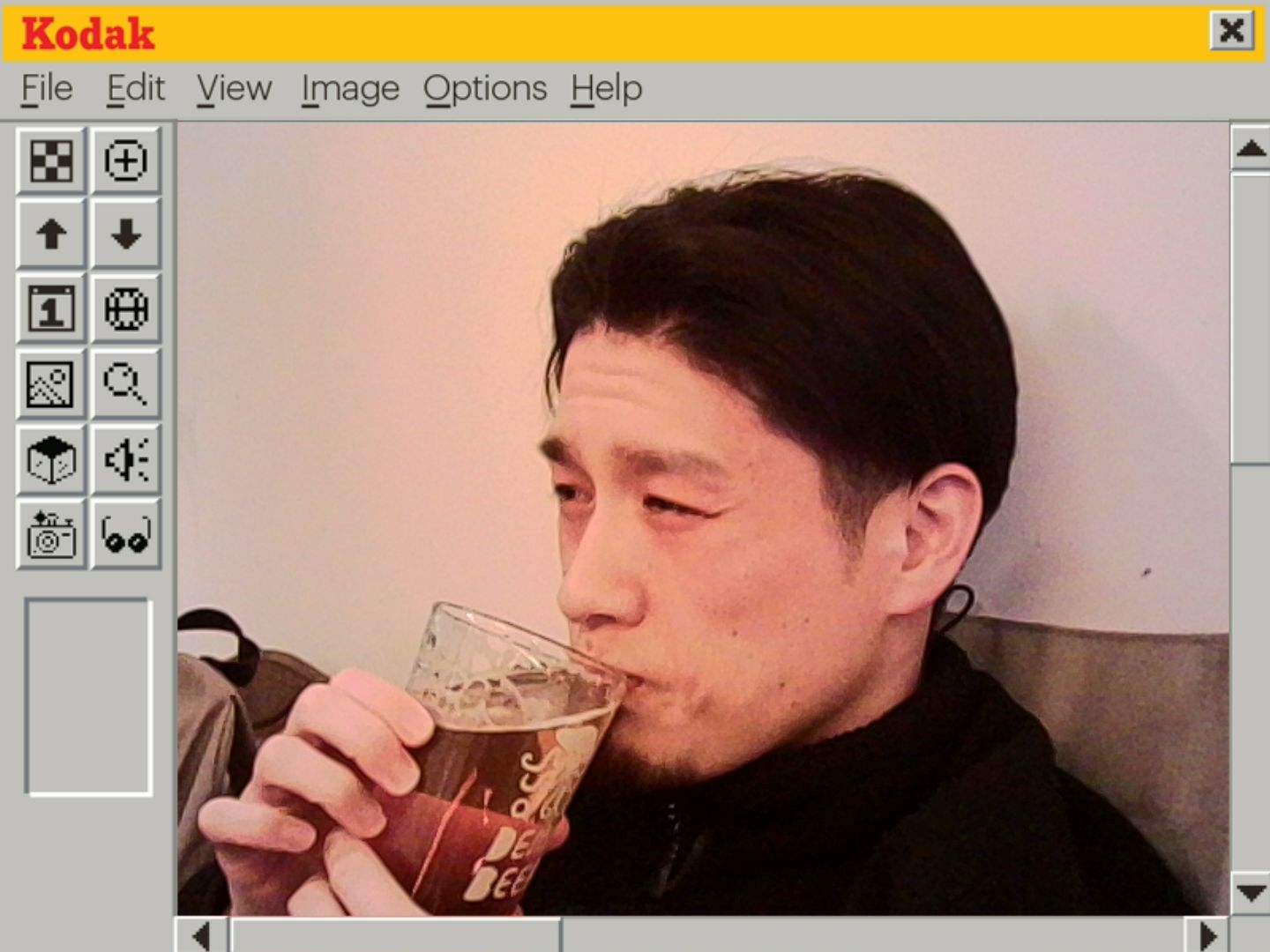Select the crosshair globe tool icon

(x=126, y=309)
